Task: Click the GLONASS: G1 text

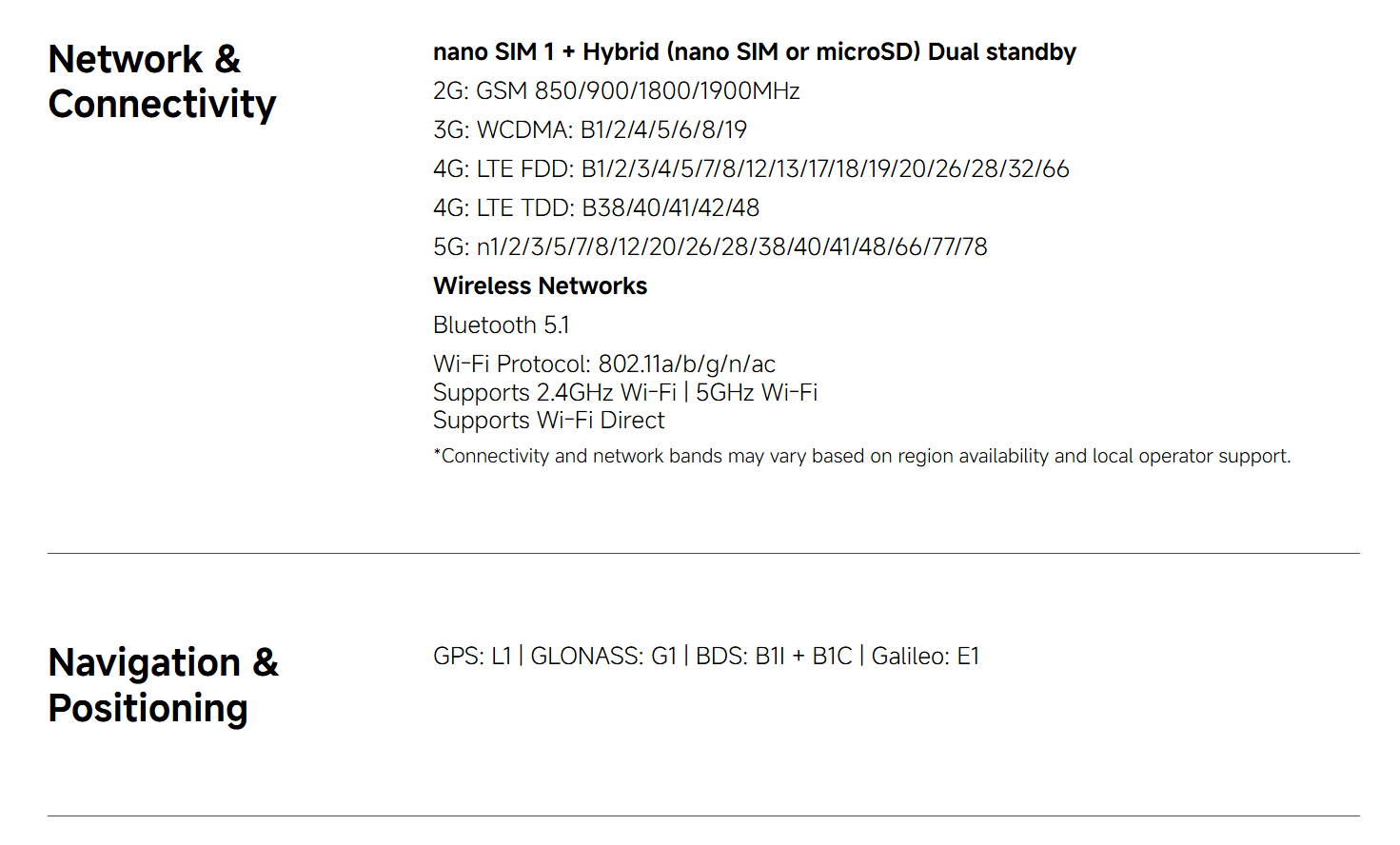Action: (602, 657)
